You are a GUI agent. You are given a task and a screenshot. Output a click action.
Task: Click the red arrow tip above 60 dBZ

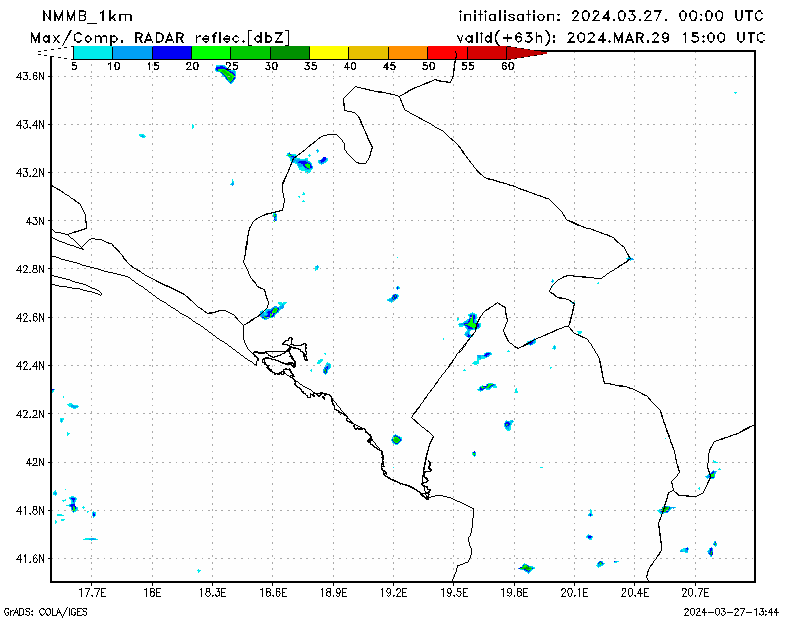tap(527, 53)
